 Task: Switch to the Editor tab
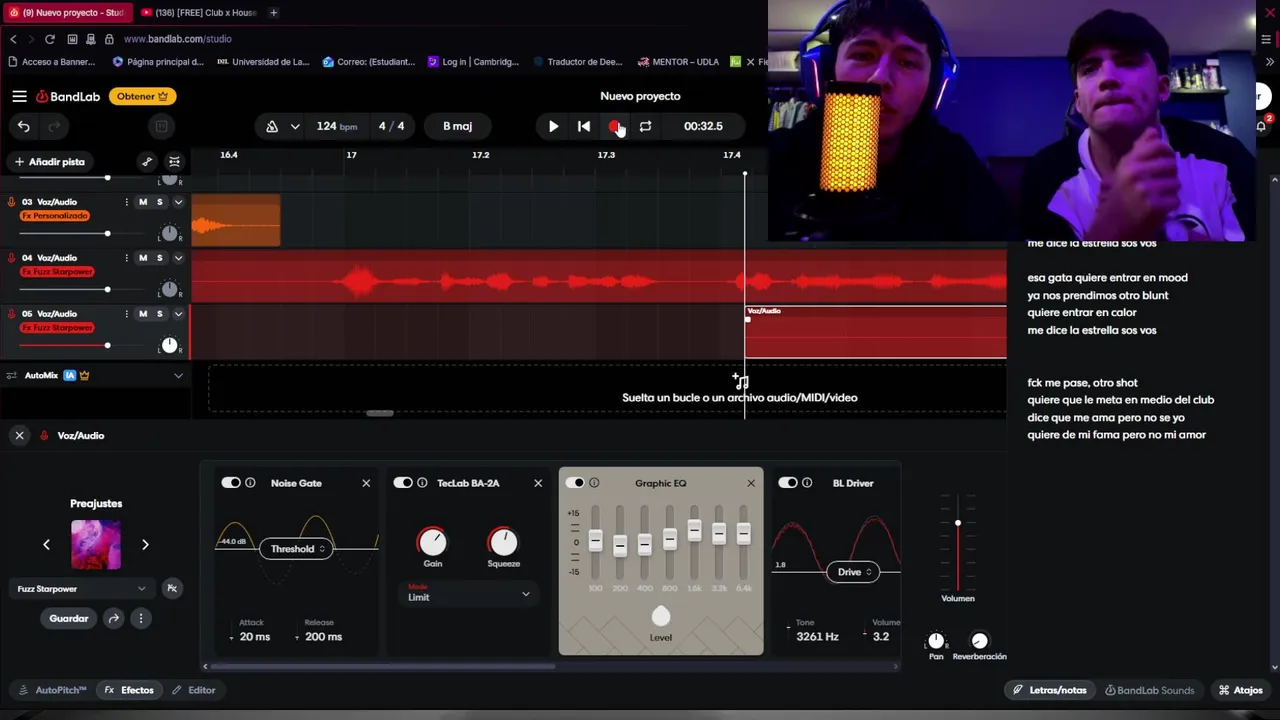193,690
